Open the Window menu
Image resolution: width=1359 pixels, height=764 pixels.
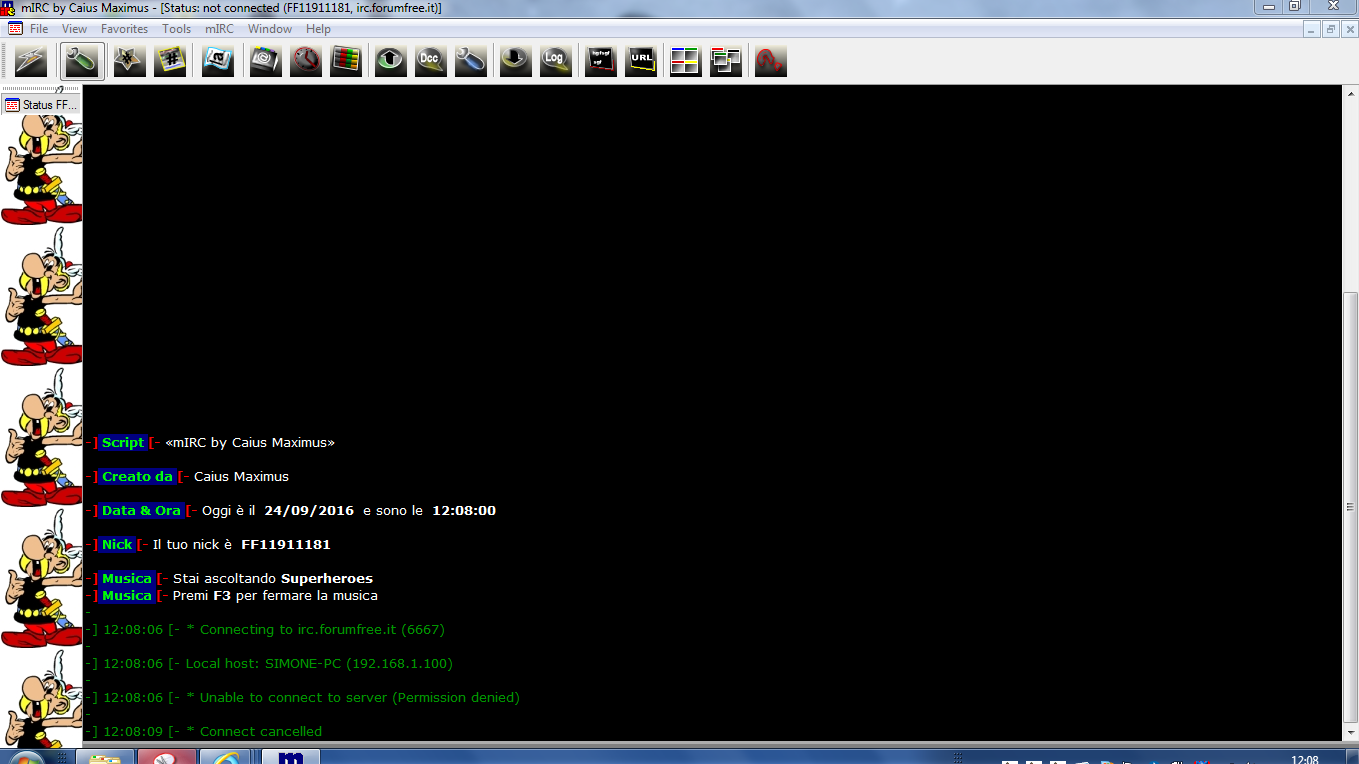[270, 29]
